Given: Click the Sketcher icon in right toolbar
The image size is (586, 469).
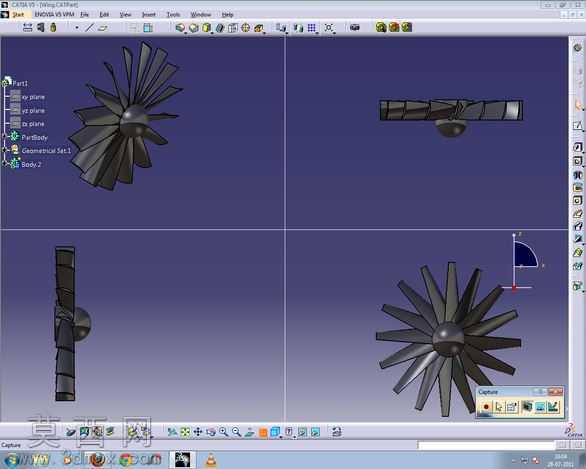Looking at the screenshot, I should coord(578,126).
